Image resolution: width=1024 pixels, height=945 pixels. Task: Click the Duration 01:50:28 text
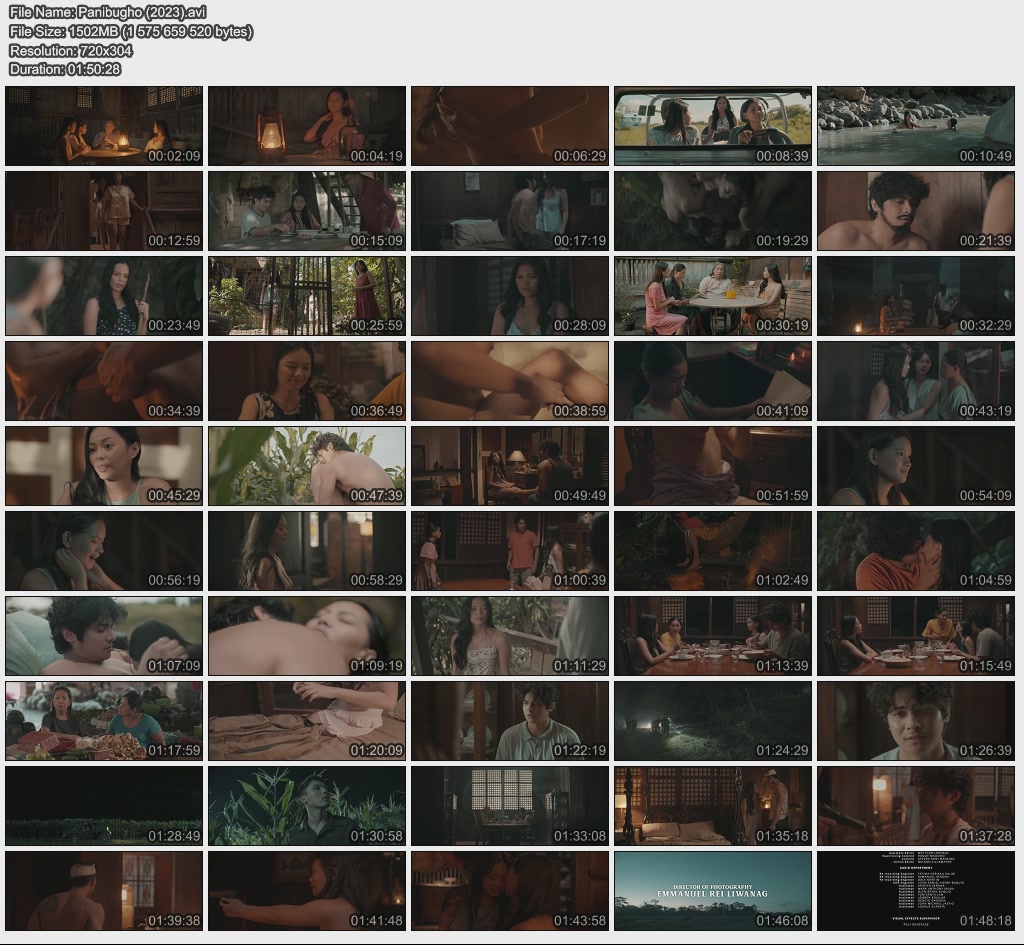coord(65,69)
